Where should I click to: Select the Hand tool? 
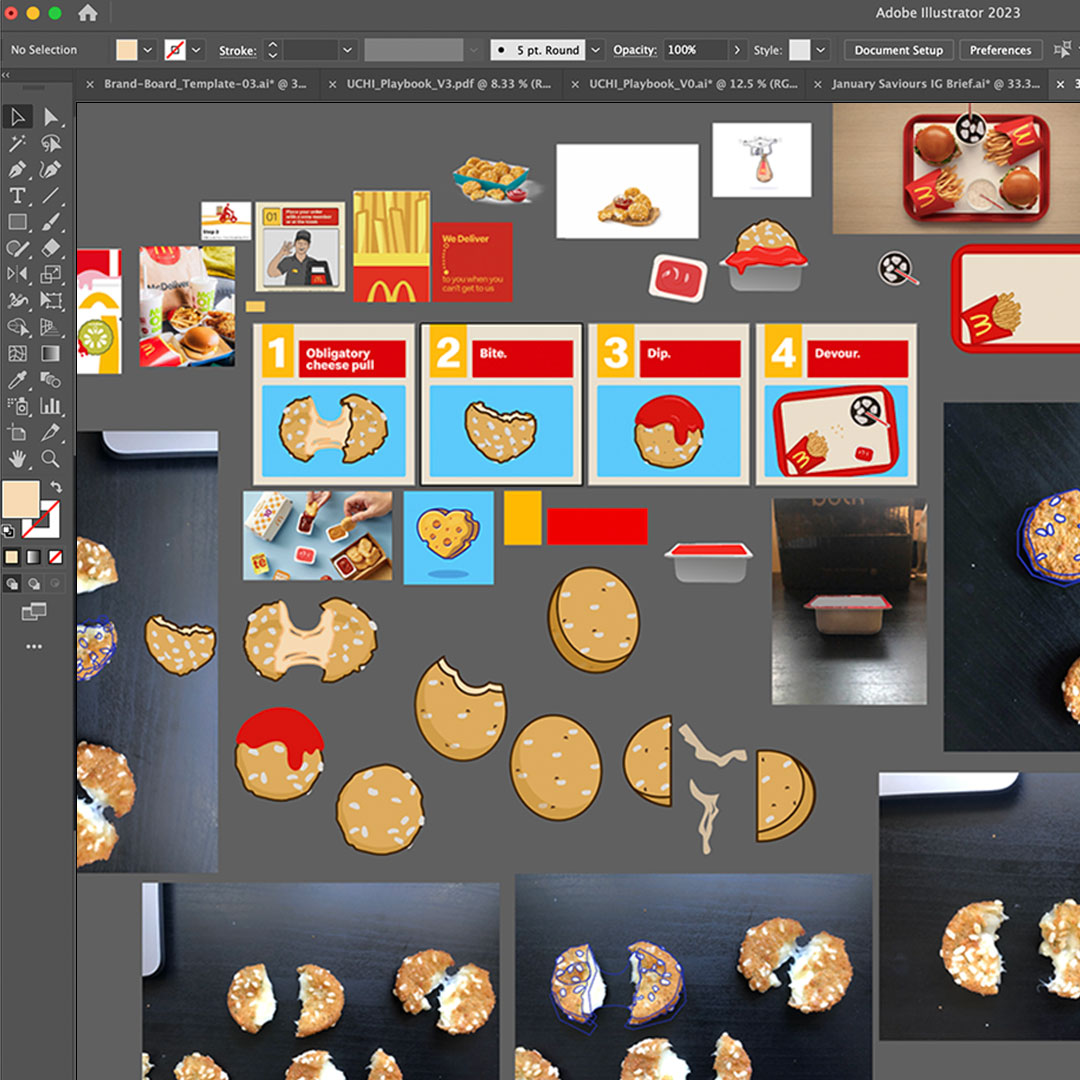click(x=18, y=459)
